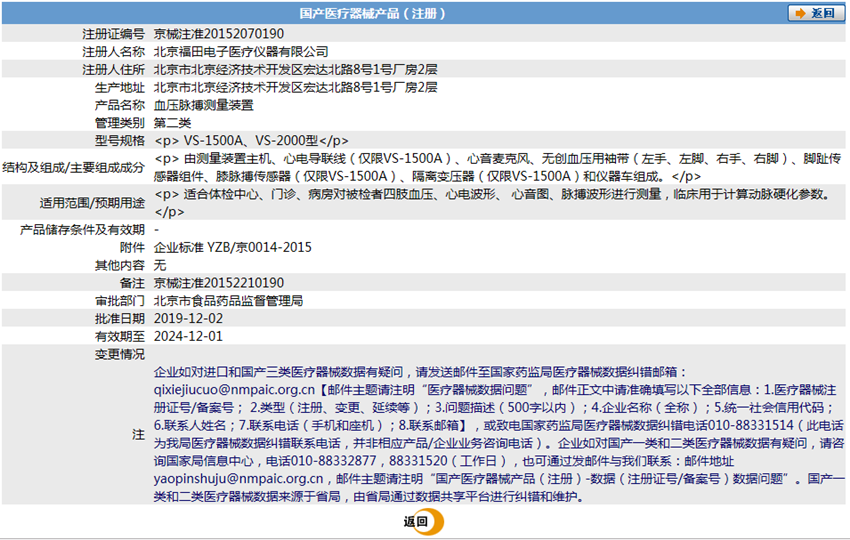Click the structure text starting 由测量装置主机
This screenshot has width=850, height=540.
[498, 168]
